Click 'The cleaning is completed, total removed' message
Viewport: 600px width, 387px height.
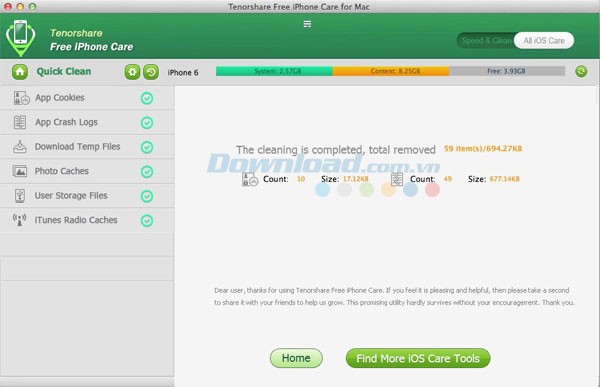pos(336,150)
